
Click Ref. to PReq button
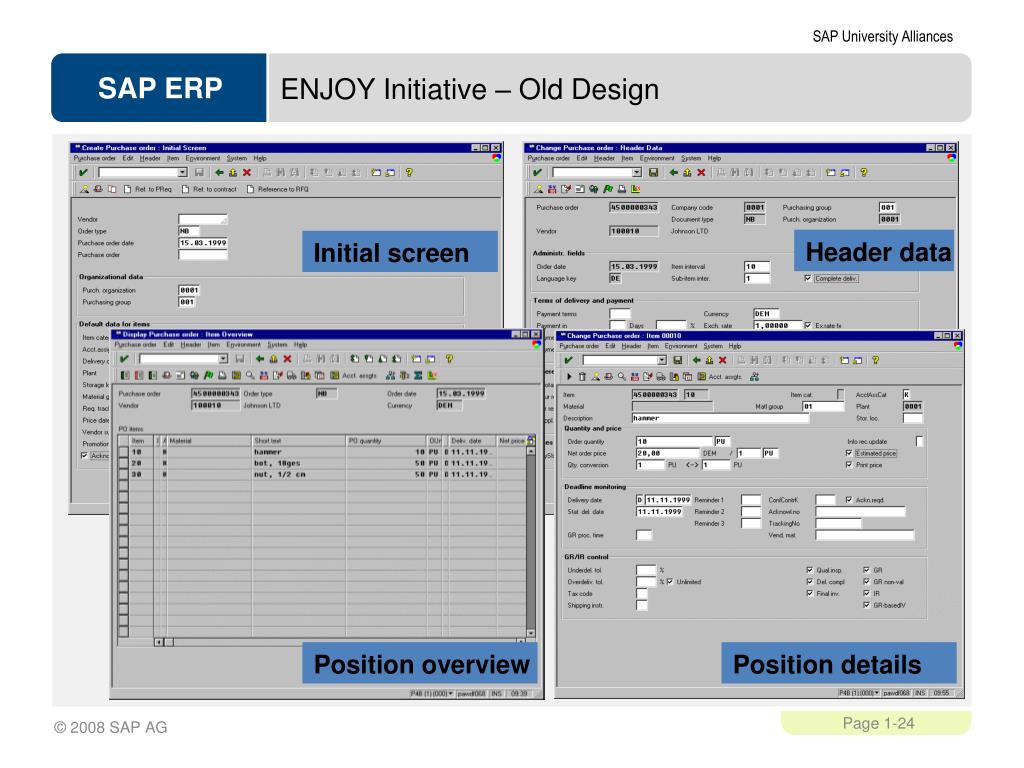click(148, 189)
